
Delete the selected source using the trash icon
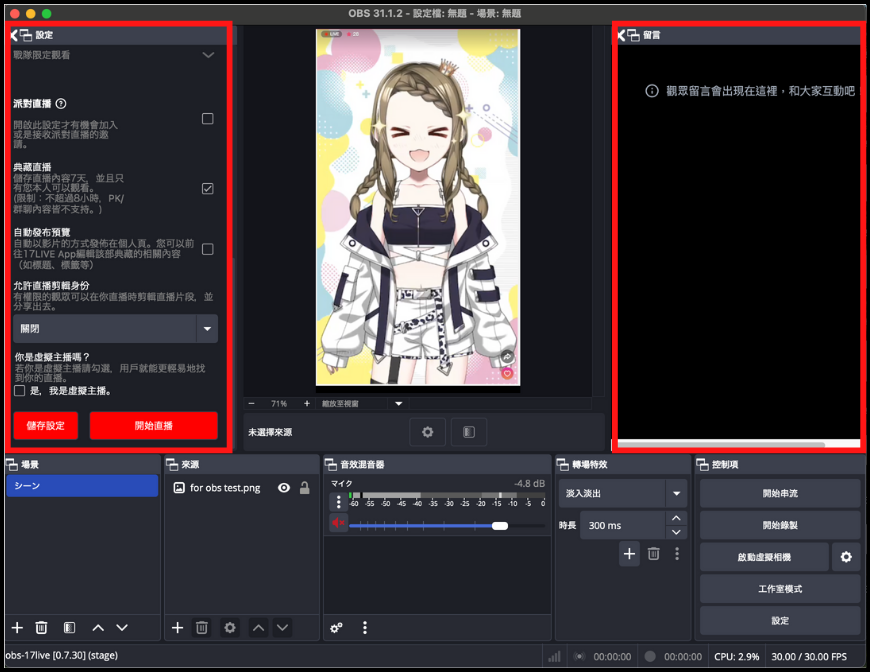[x=202, y=627]
